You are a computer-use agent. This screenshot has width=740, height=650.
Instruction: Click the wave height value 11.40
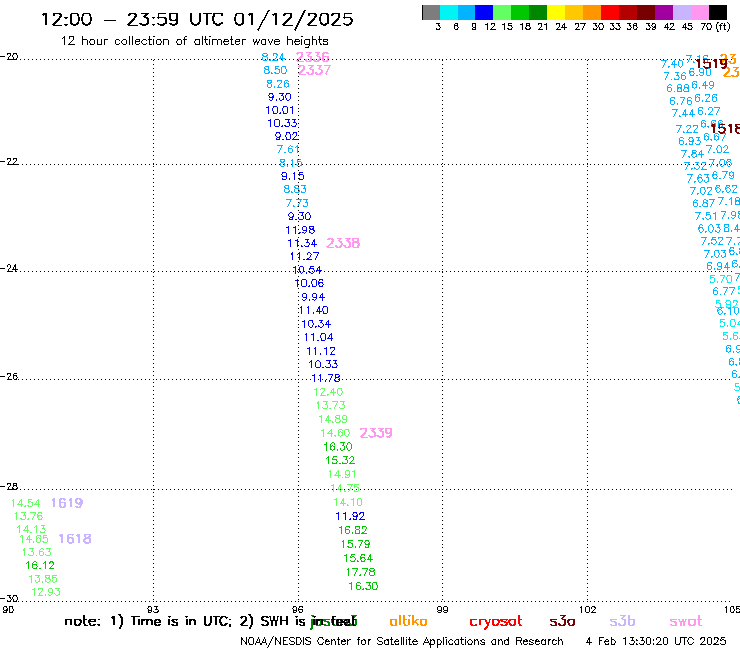coord(313,310)
